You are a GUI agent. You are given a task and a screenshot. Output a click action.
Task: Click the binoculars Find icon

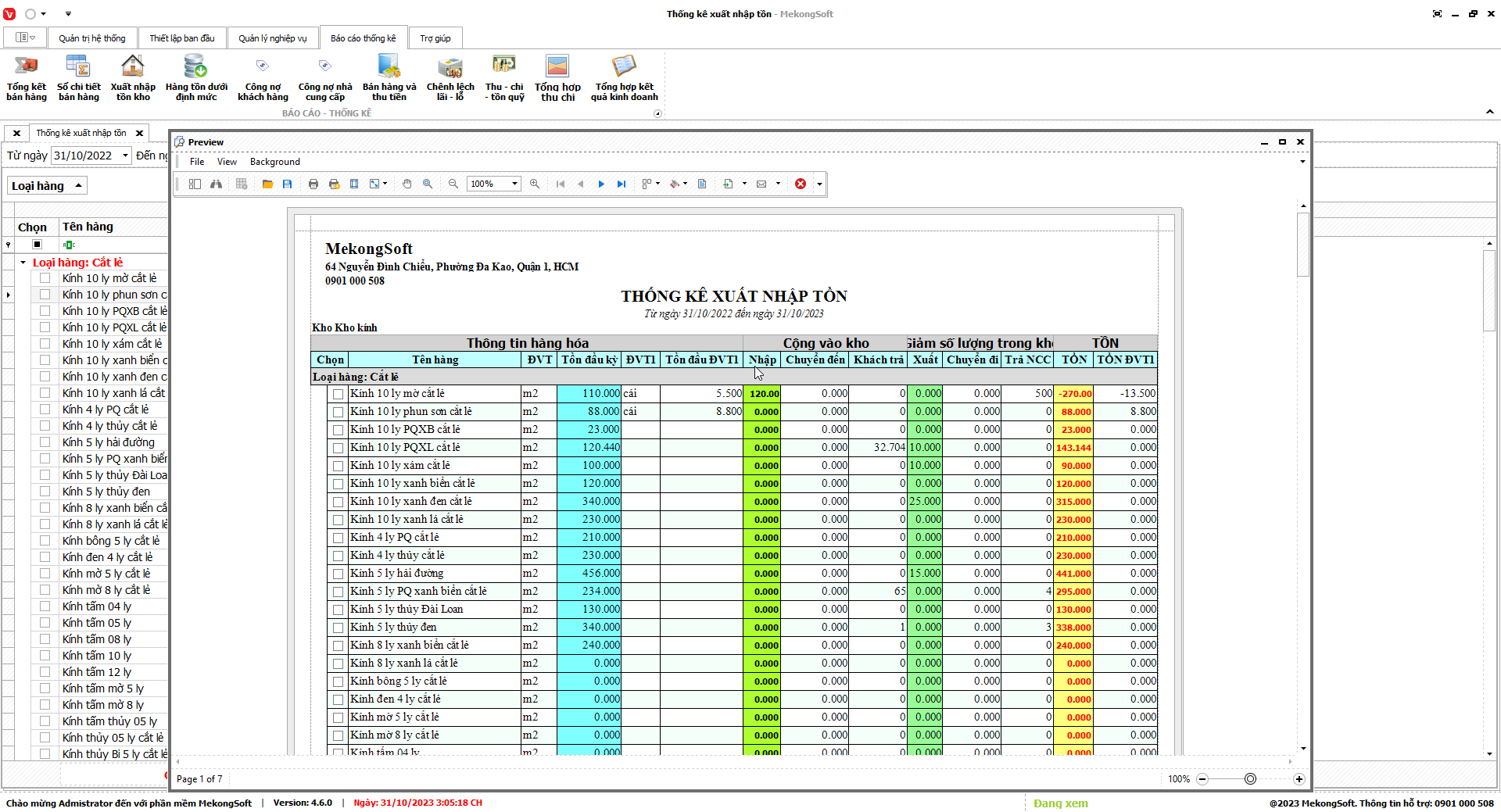click(x=217, y=184)
